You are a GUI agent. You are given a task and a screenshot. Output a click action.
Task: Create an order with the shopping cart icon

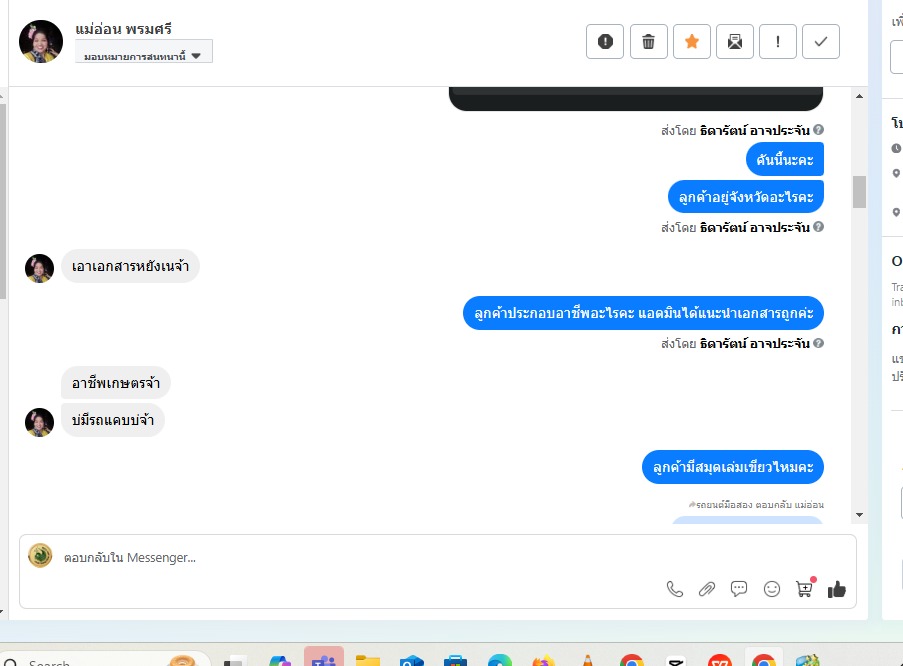(x=805, y=588)
